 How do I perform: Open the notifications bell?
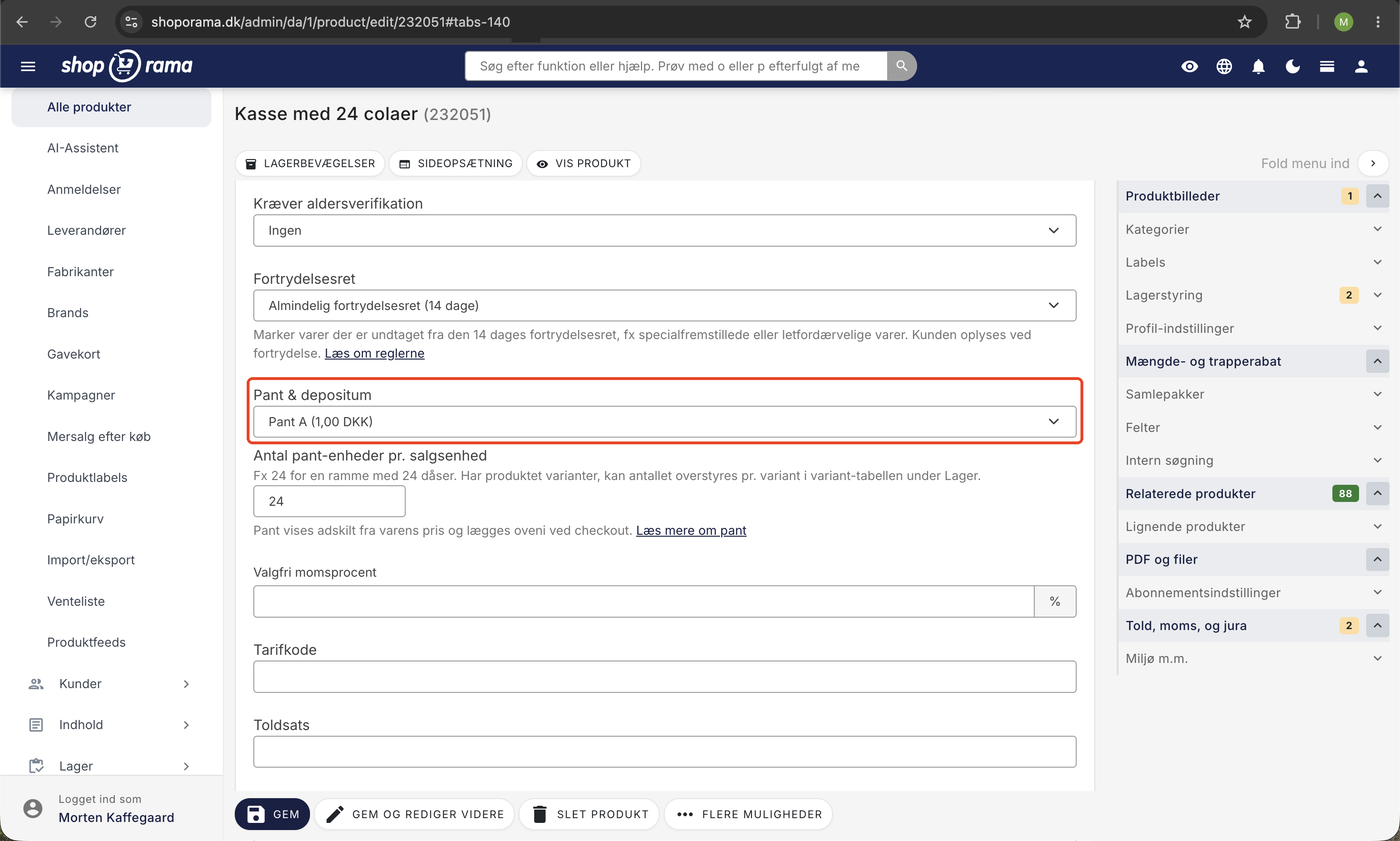point(1259,66)
